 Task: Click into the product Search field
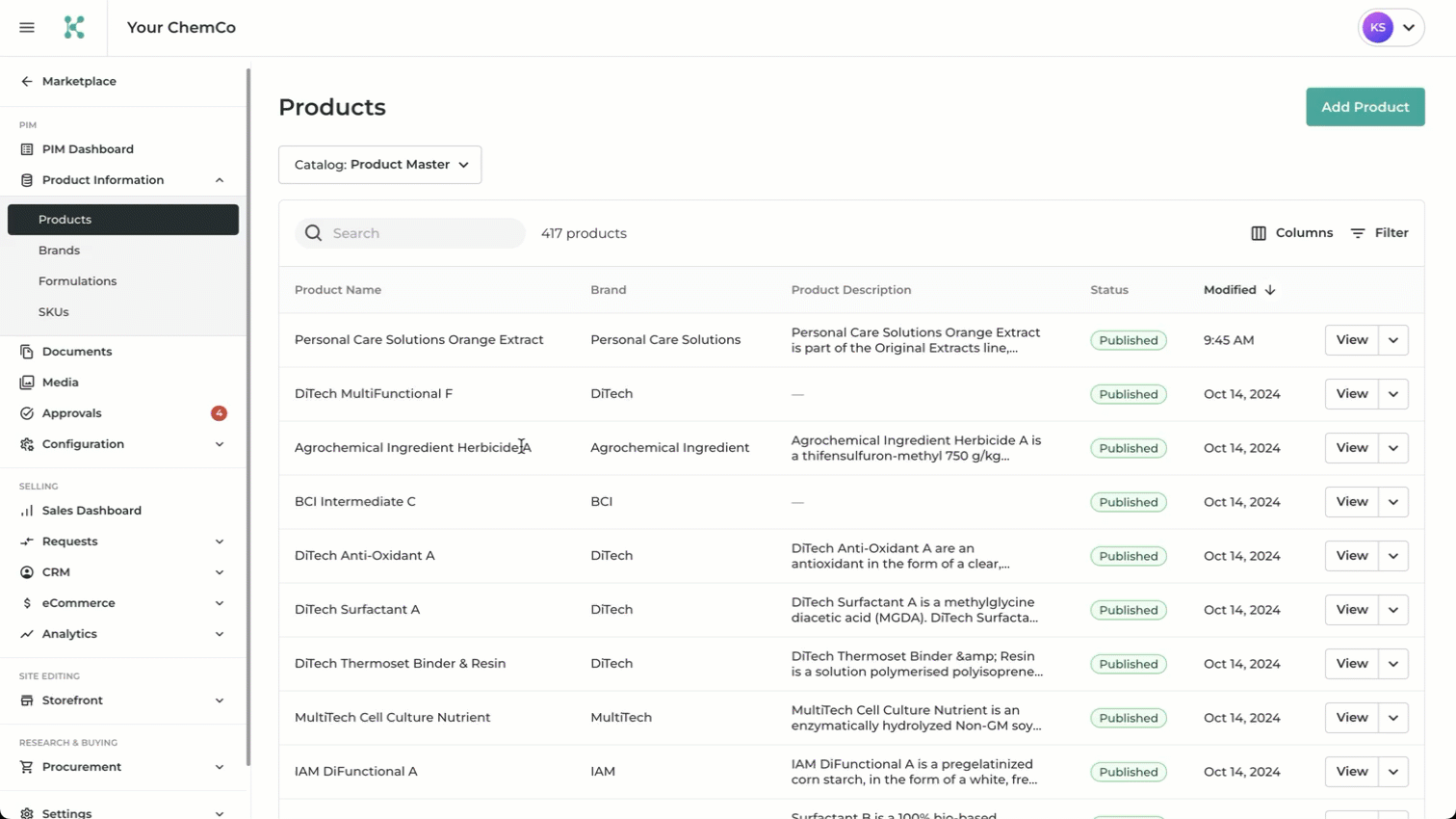pos(424,233)
